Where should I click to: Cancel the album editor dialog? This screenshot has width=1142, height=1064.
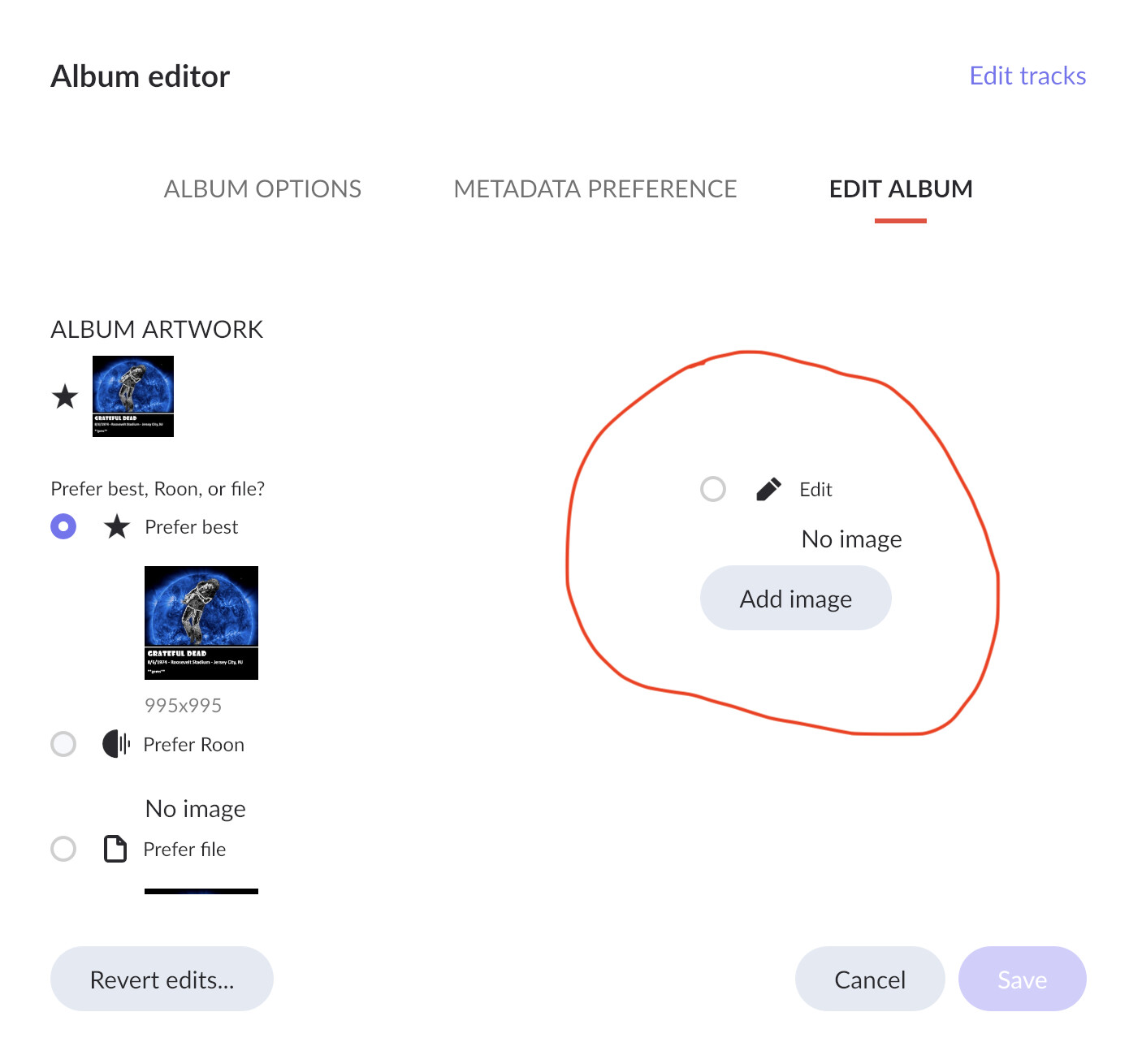click(x=869, y=979)
